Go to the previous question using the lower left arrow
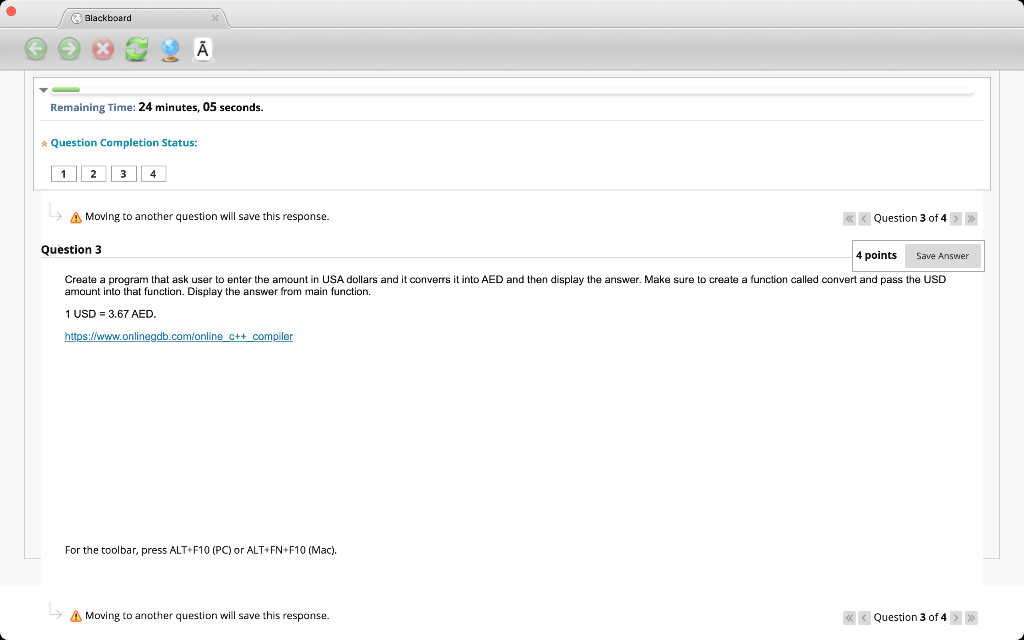1024x640 pixels. coord(864,618)
